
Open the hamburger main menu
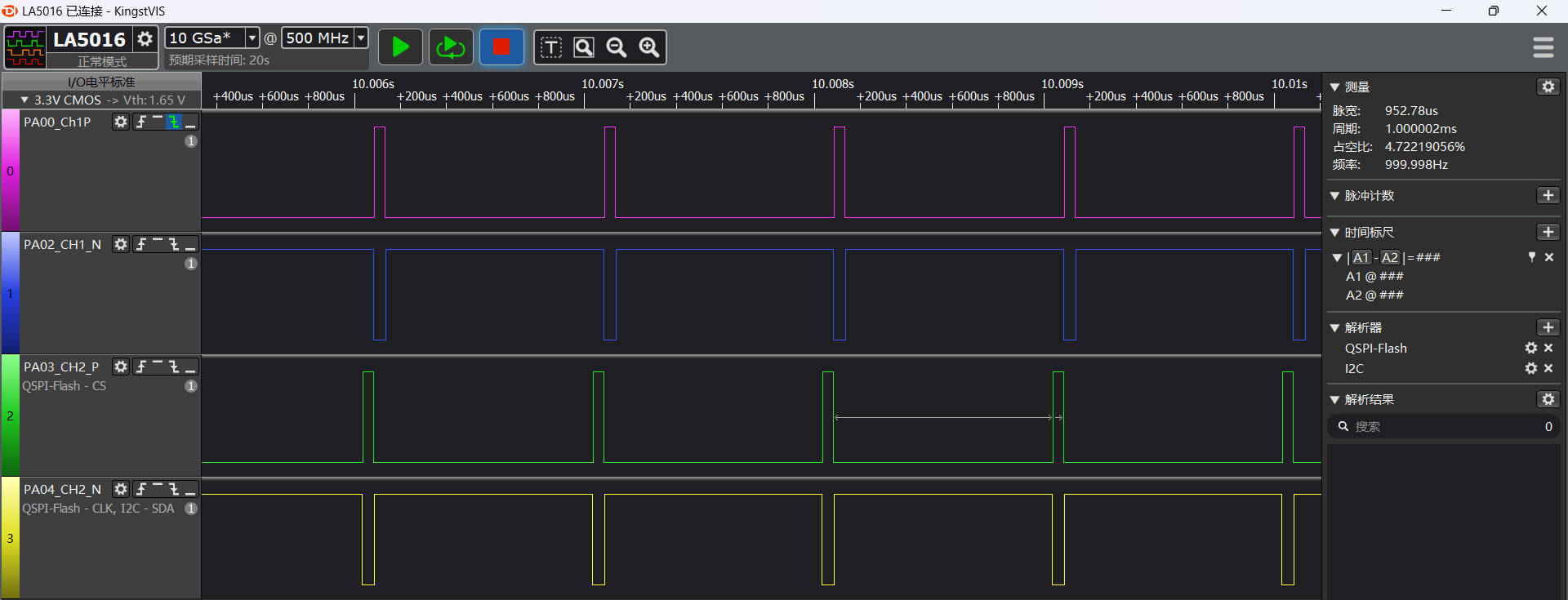1543,47
